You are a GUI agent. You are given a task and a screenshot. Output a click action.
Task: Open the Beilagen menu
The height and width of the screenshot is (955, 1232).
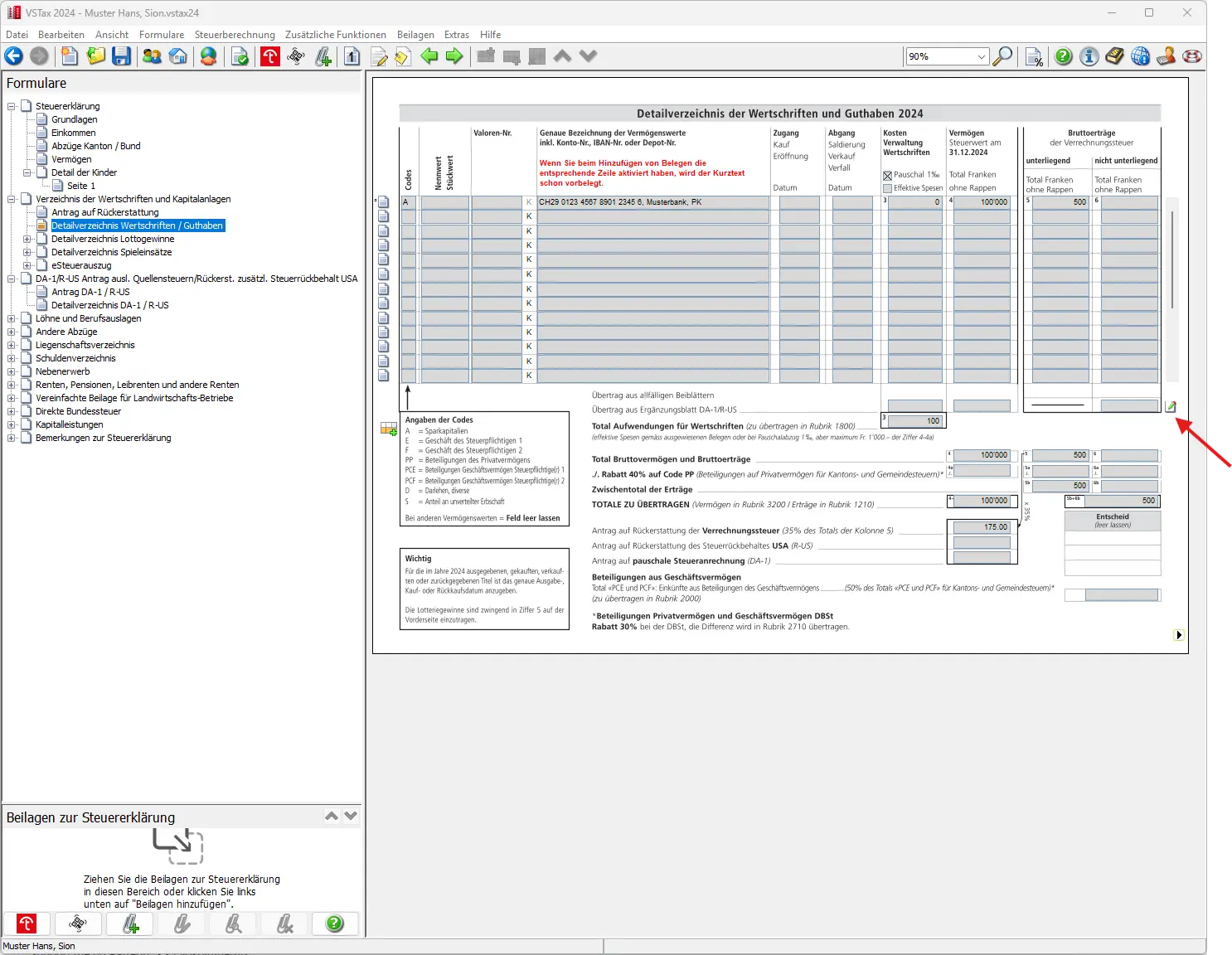coord(415,35)
